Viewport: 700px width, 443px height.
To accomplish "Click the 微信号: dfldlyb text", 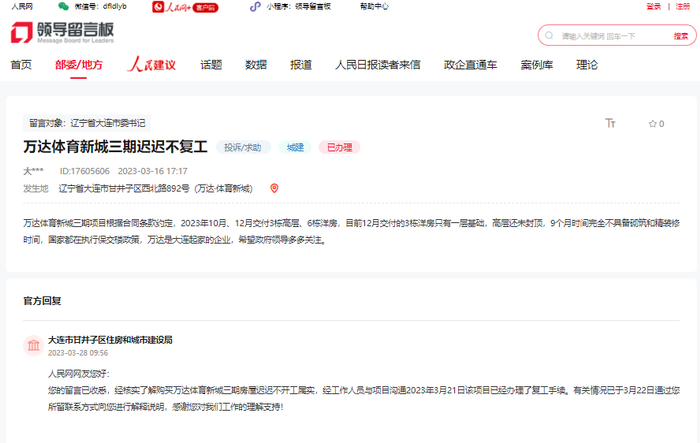I will pos(100,7).
